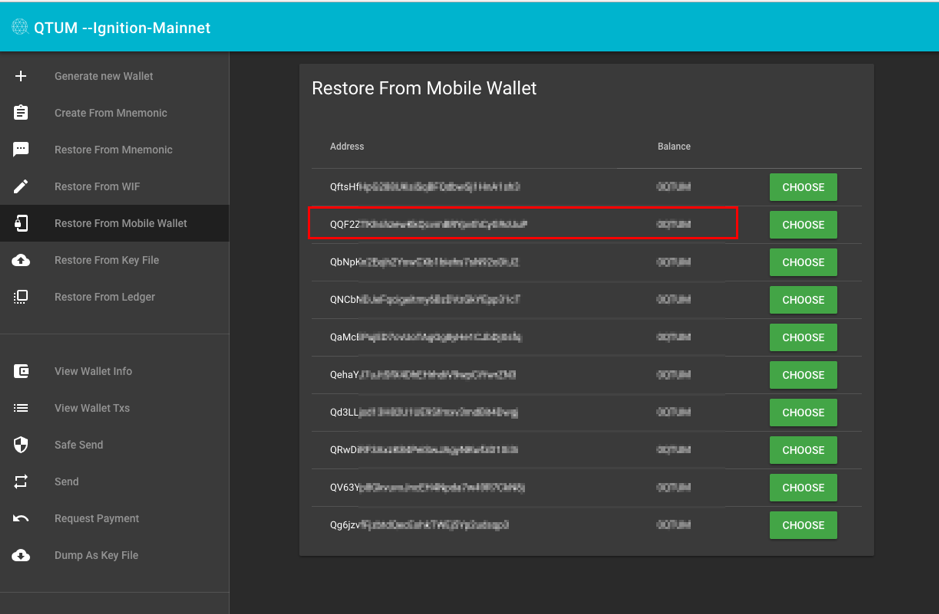
Task: Click the chat bubble icon for Restore From Mnemonic
Action: tap(21, 149)
